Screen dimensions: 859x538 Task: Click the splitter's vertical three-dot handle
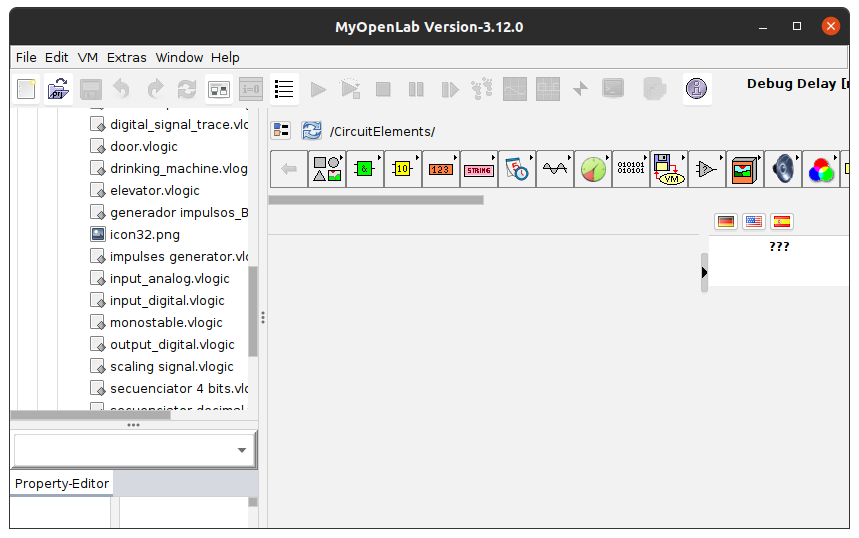click(263, 317)
